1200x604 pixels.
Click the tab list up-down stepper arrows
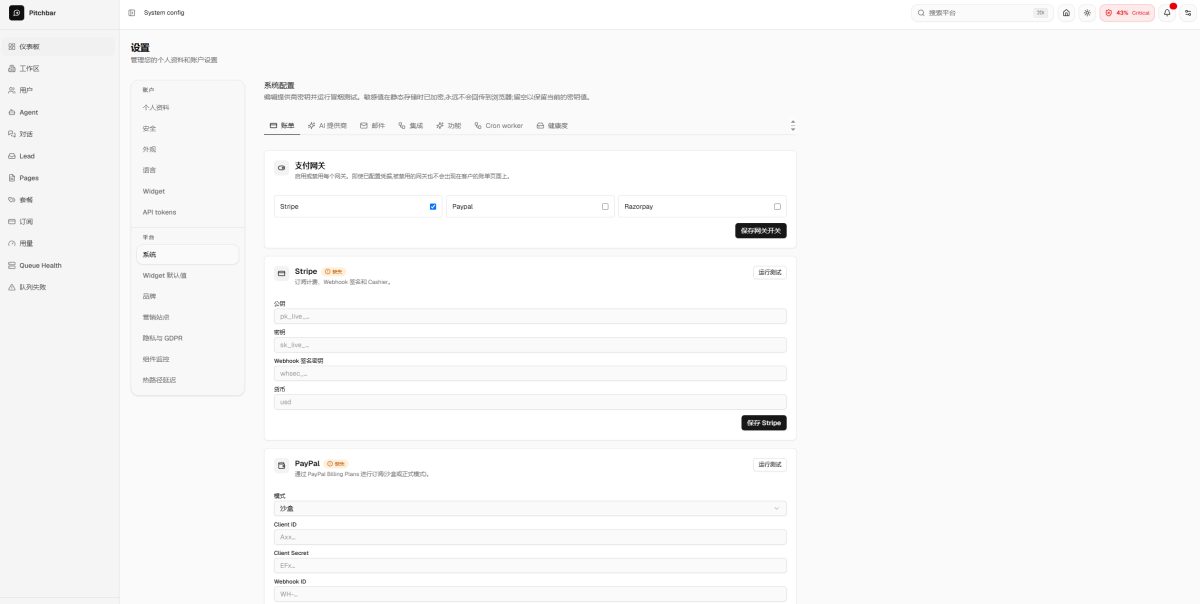coord(793,126)
